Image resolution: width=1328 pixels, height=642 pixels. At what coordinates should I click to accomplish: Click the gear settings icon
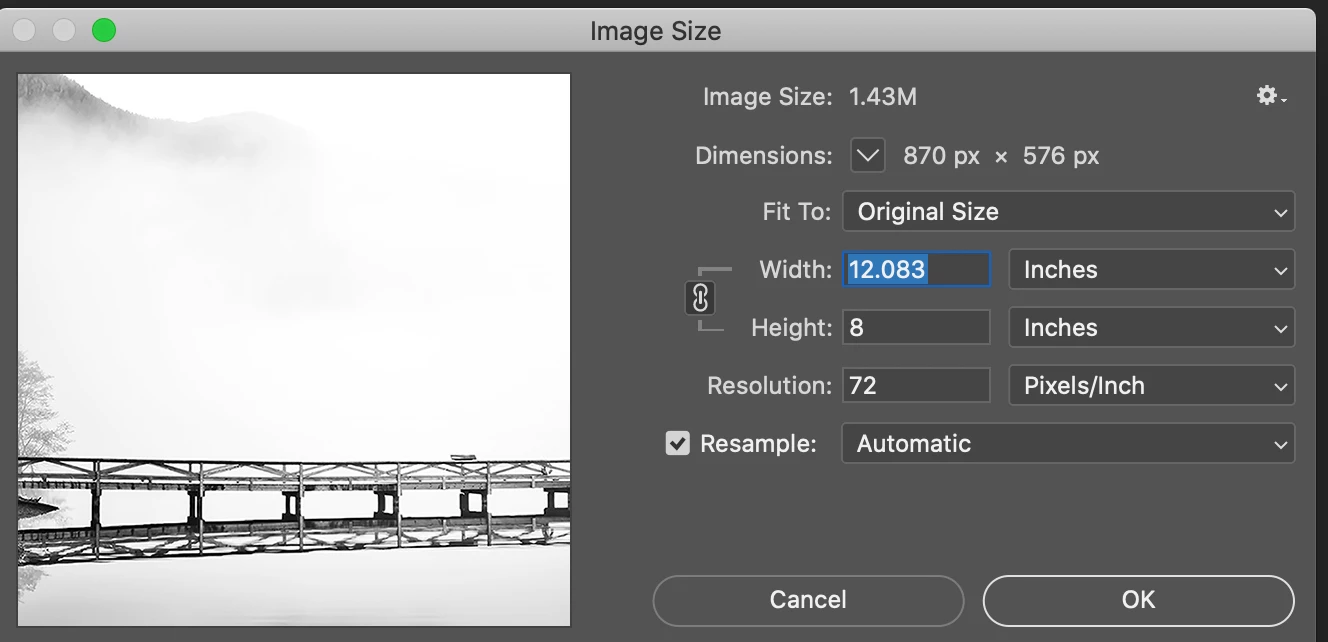pos(1269,96)
